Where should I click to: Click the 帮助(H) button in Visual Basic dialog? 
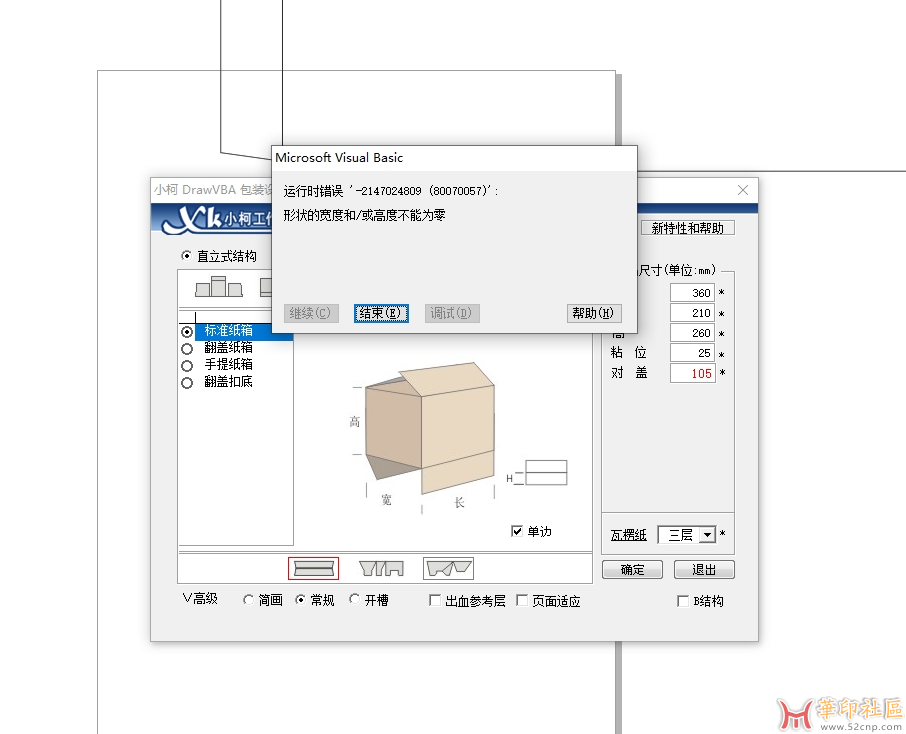pos(593,313)
